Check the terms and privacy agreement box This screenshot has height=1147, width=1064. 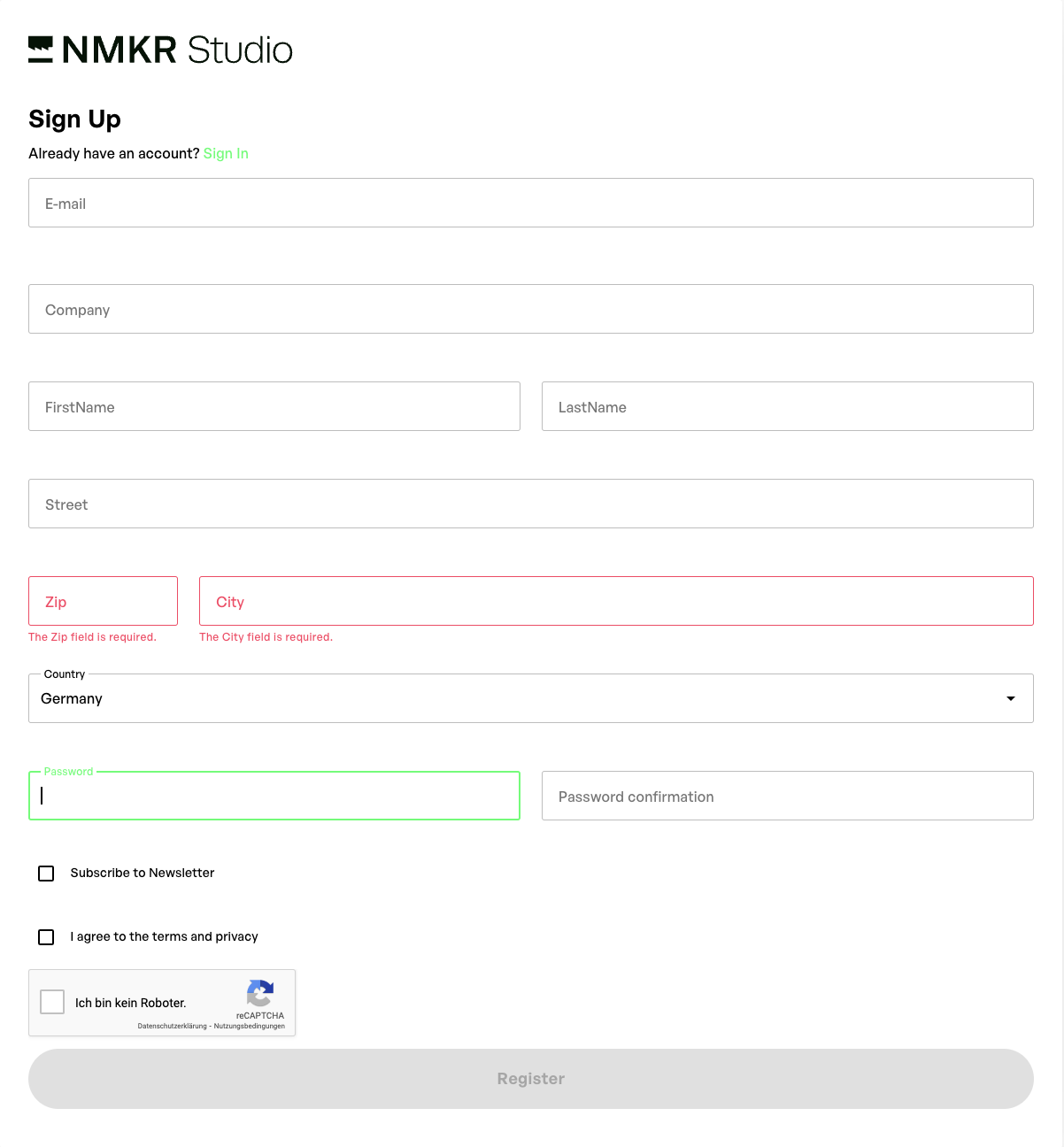click(x=47, y=937)
